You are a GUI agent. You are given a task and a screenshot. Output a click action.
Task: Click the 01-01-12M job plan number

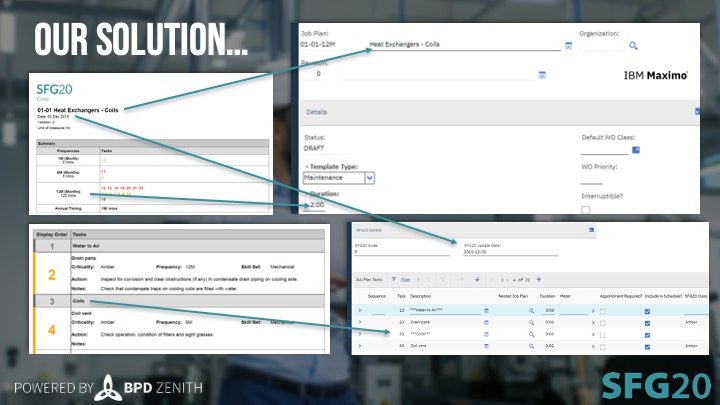click(318, 45)
